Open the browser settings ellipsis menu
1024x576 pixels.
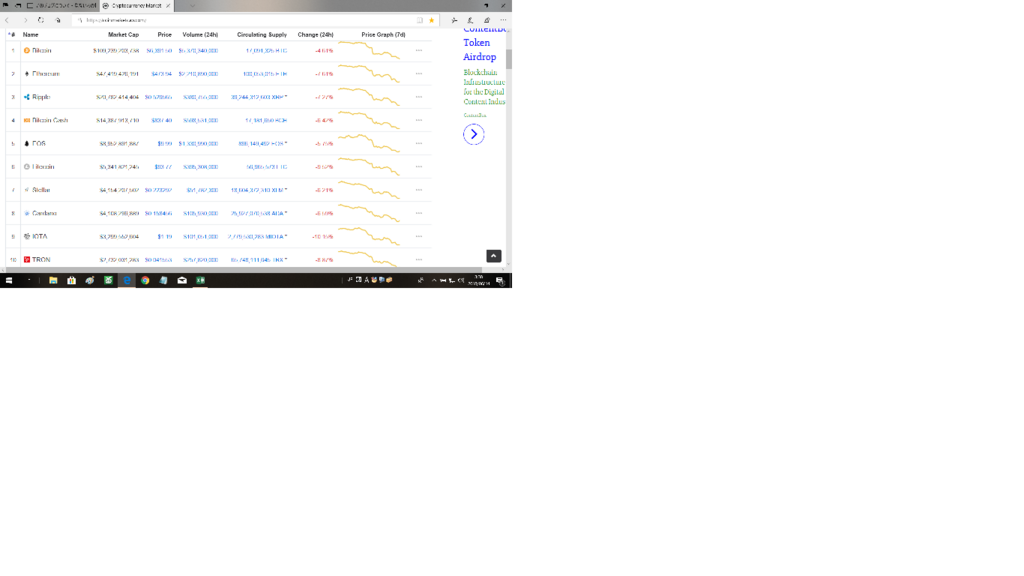503,20
